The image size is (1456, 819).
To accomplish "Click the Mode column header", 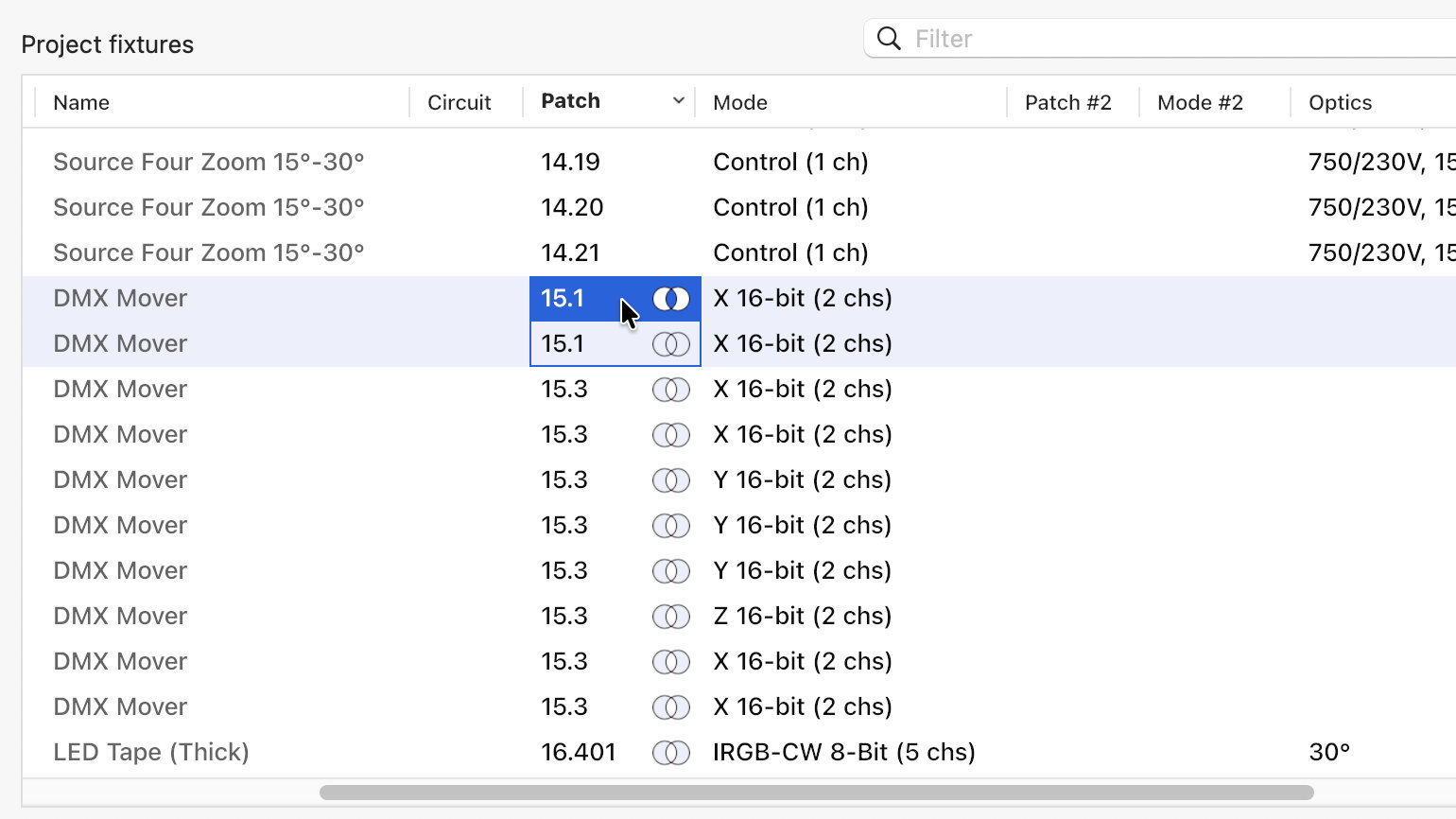I will (739, 102).
